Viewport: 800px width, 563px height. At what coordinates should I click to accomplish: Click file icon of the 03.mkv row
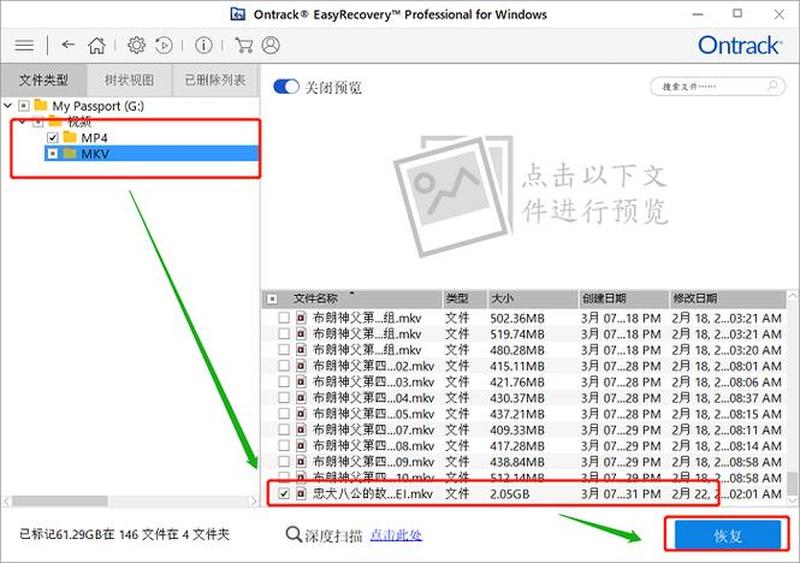tap(301, 382)
